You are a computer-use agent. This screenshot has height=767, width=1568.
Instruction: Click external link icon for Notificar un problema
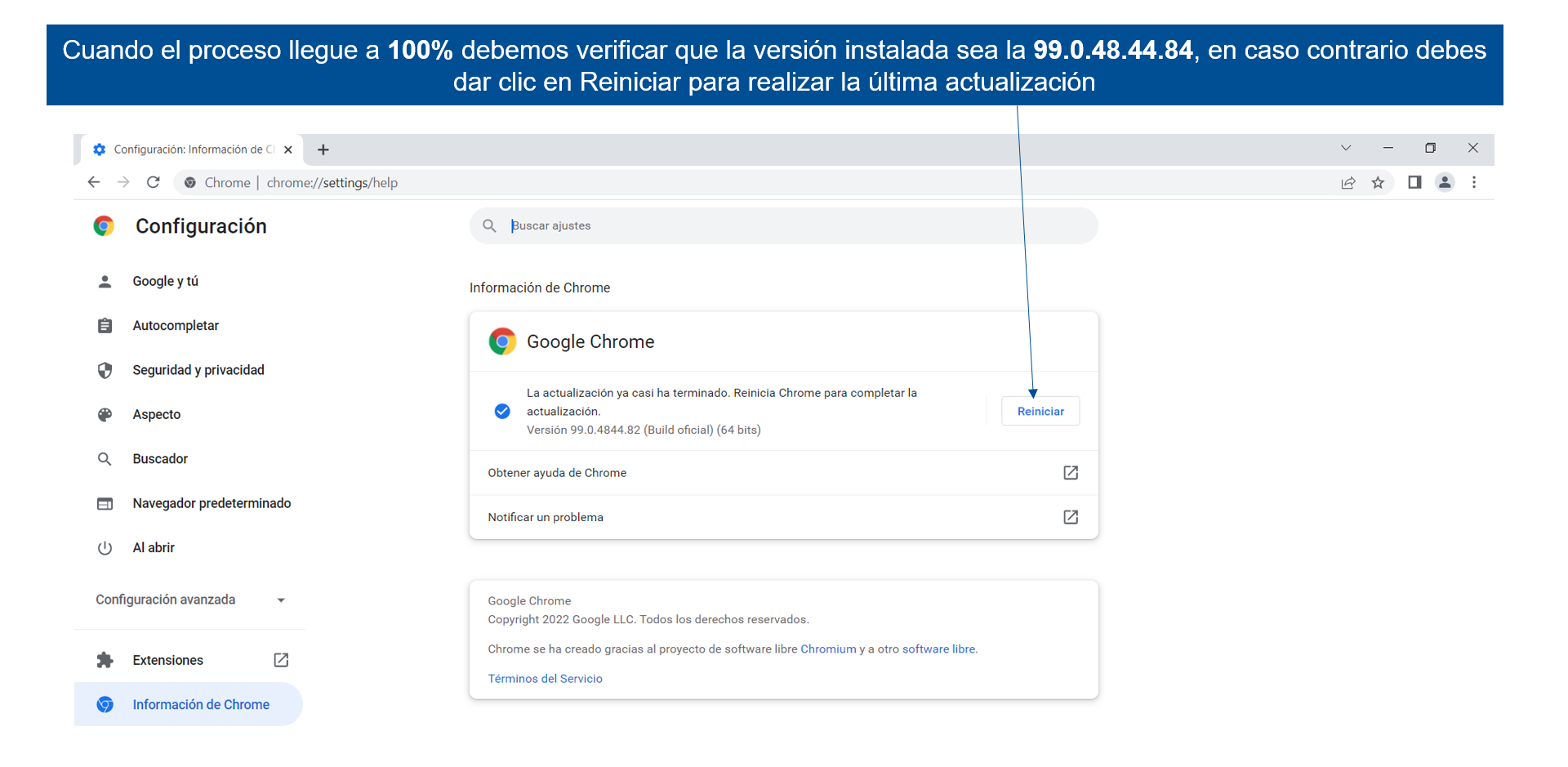[x=1071, y=517]
